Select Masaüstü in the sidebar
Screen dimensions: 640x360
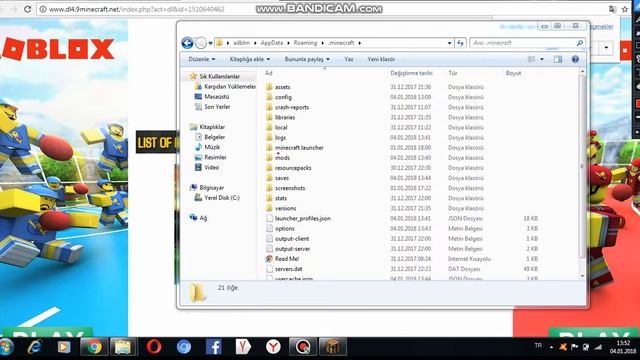click(x=212, y=97)
